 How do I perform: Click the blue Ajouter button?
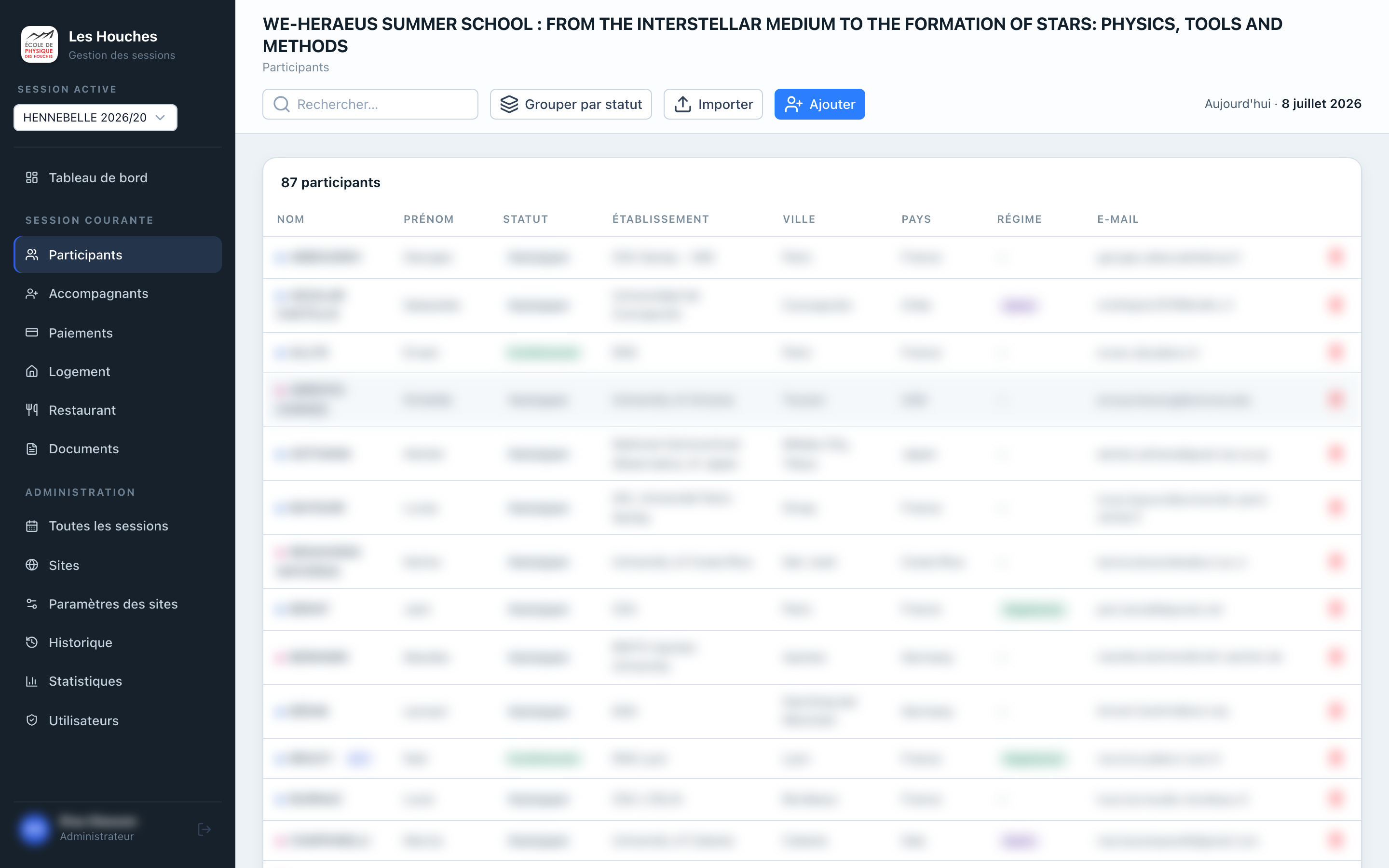[819, 104]
